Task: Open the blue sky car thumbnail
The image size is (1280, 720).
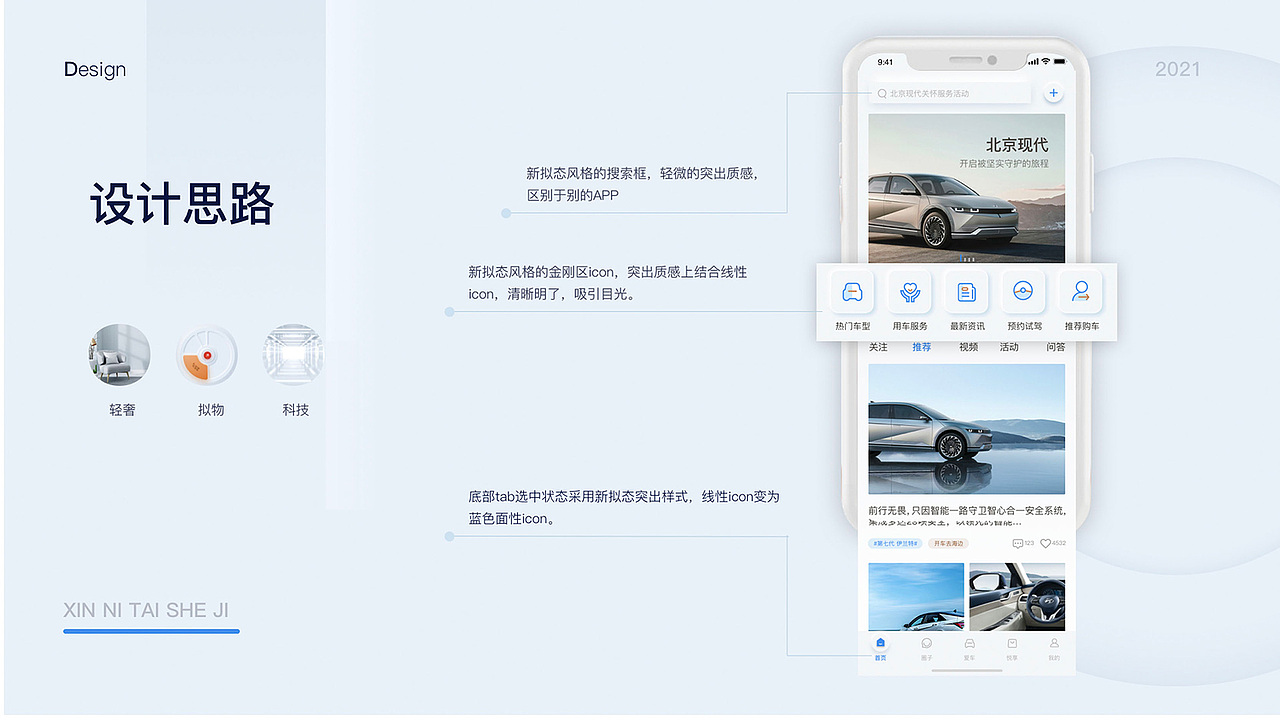Action: click(x=916, y=596)
